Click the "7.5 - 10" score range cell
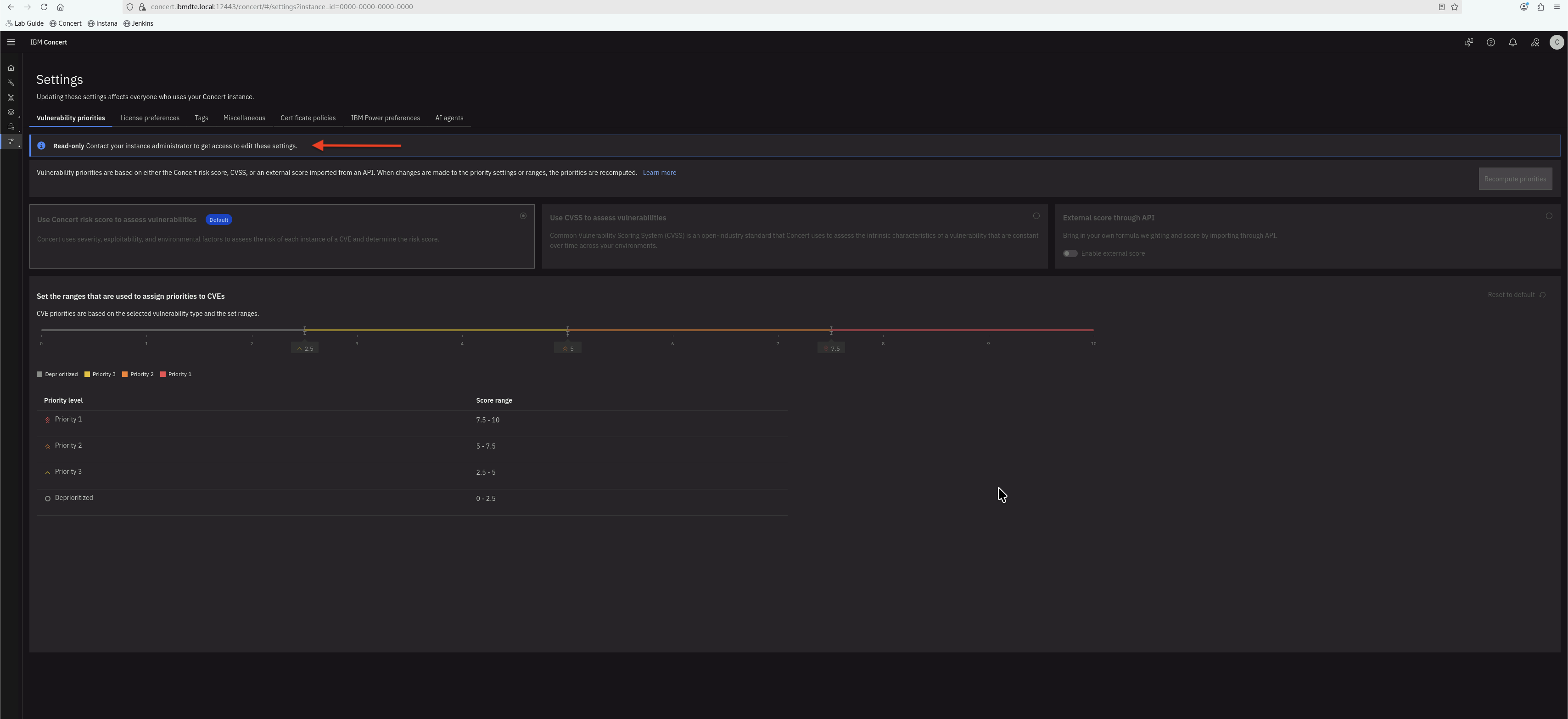1568x719 pixels. 487,420
